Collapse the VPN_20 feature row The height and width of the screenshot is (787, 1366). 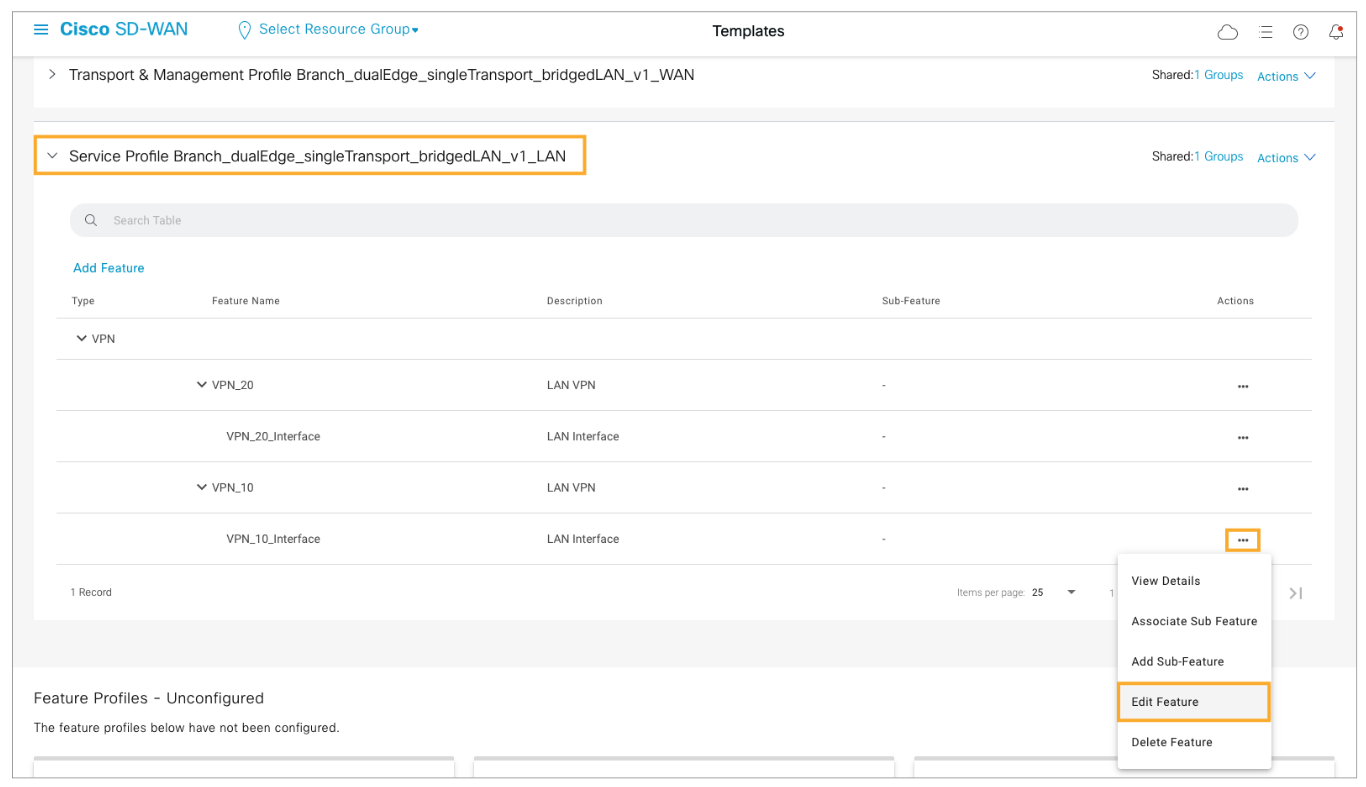(x=202, y=385)
